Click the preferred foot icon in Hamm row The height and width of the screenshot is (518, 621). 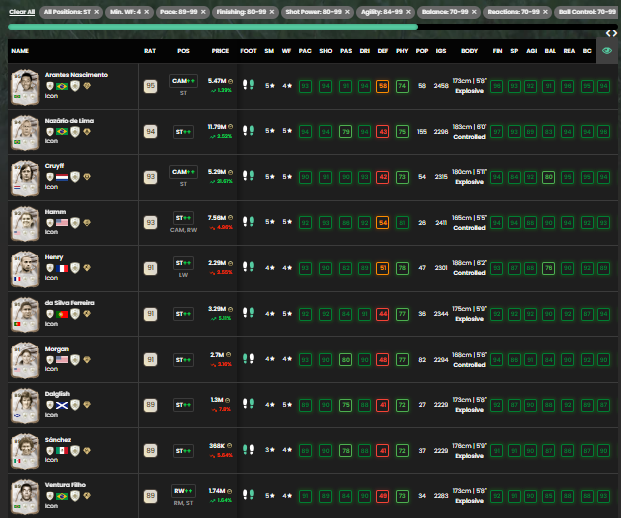pos(248,222)
